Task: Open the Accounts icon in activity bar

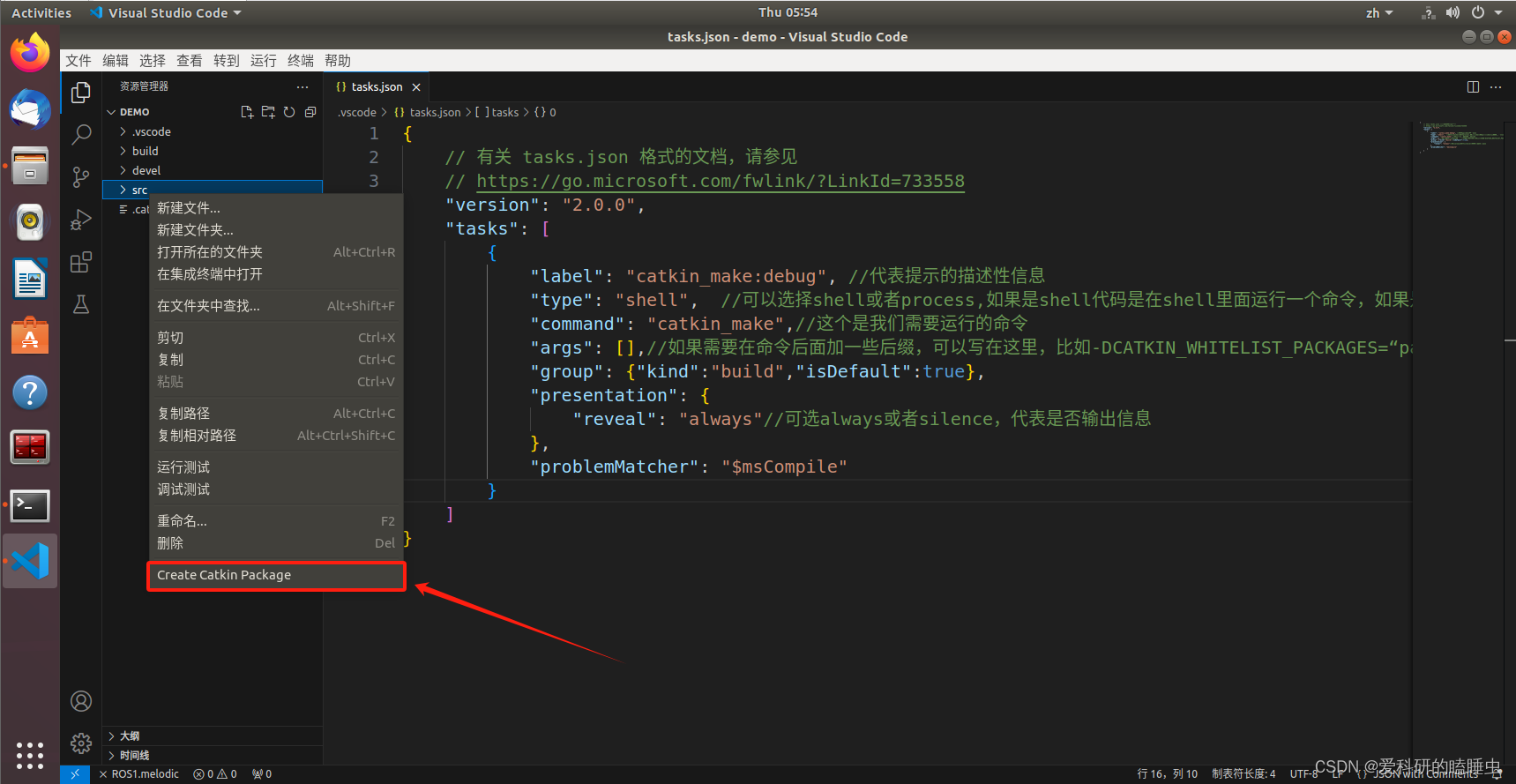Action: click(81, 701)
